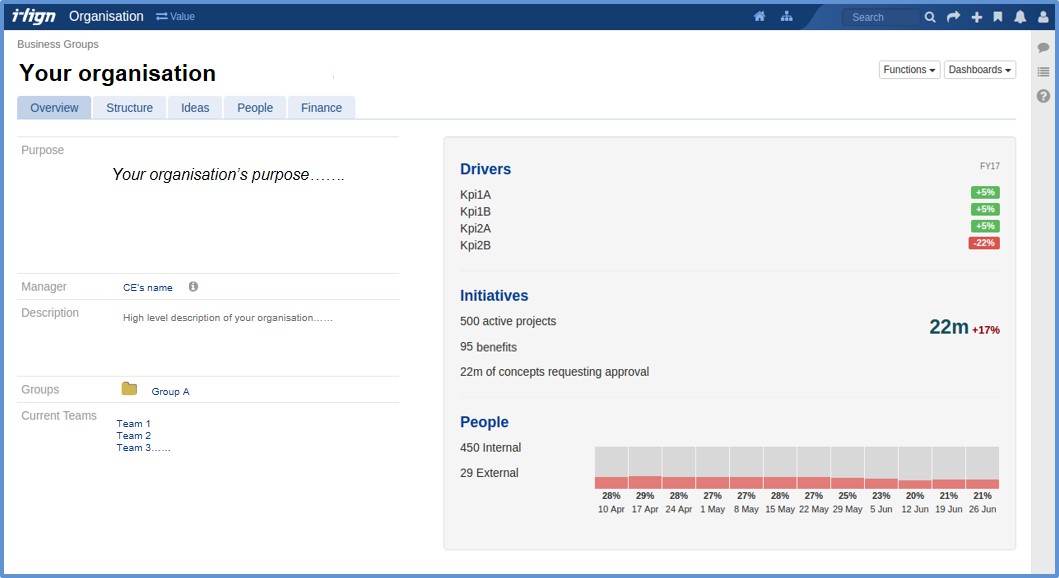The image size is (1059, 578).
Task: Expand the Dashboards dropdown
Action: (x=979, y=70)
